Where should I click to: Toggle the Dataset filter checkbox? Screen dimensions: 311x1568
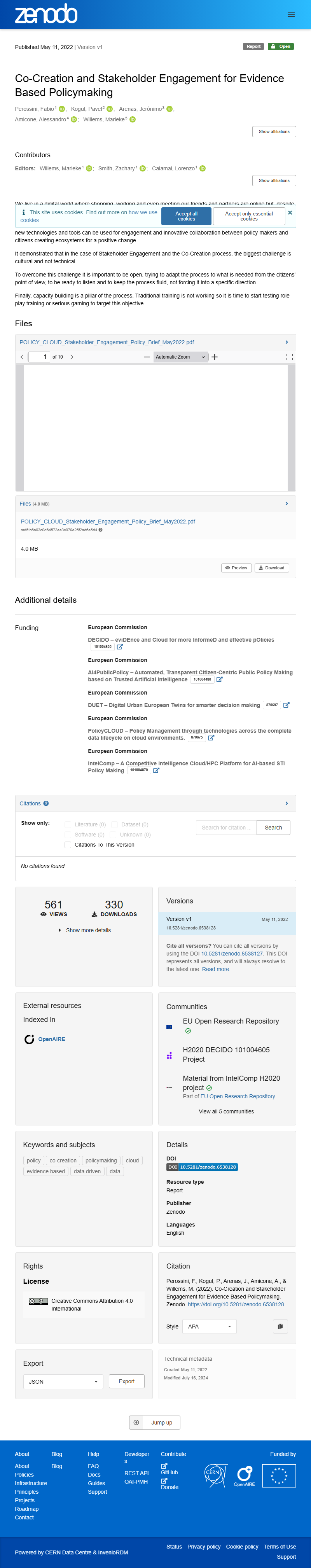coord(114,825)
